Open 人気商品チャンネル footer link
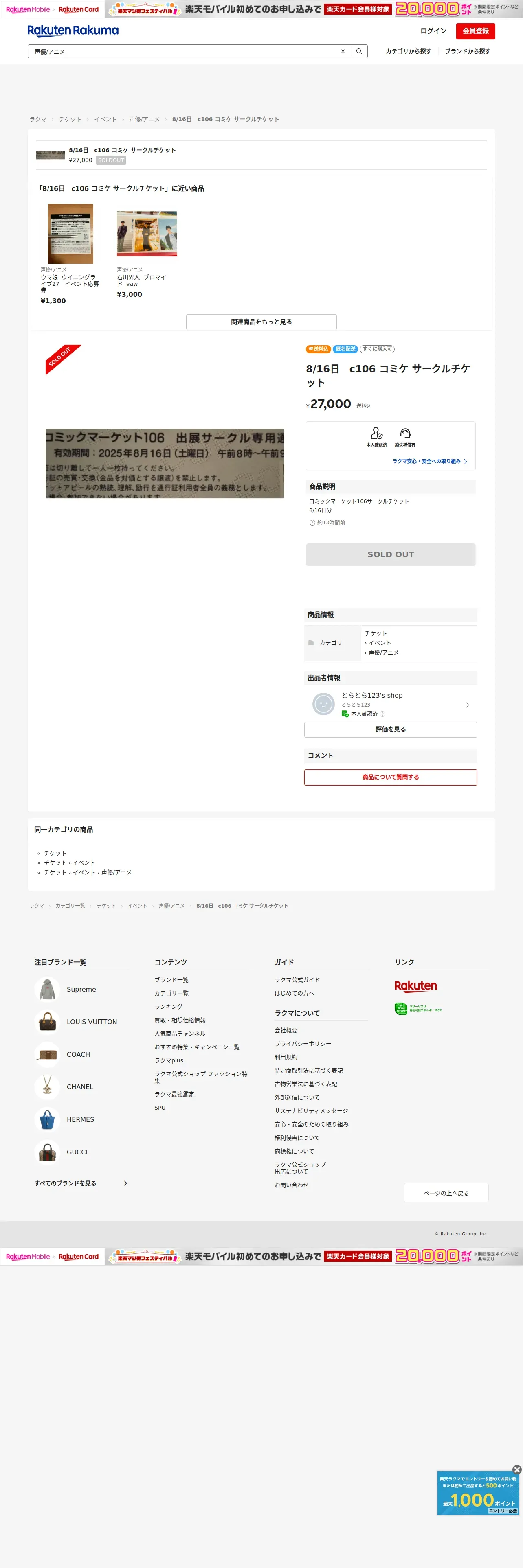This screenshot has width=523, height=1568. 180,1034
